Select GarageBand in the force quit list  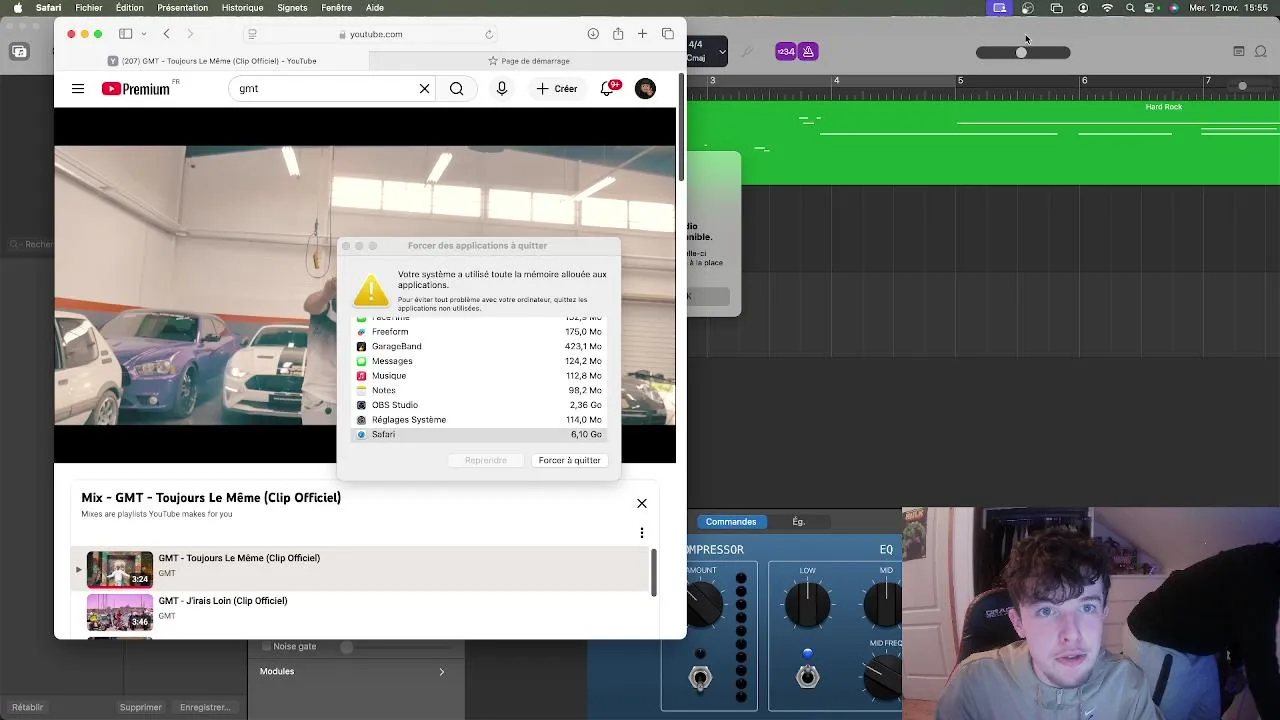(479, 346)
